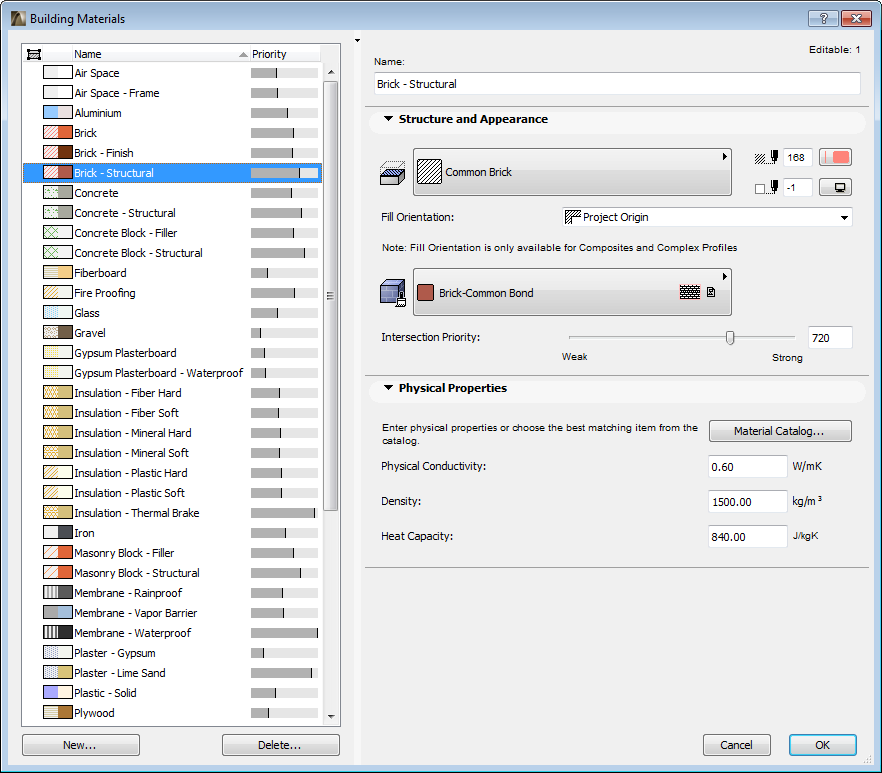This screenshot has height=773, width=882.
Task: Click the New... button
Action: (x=81, y=745)
